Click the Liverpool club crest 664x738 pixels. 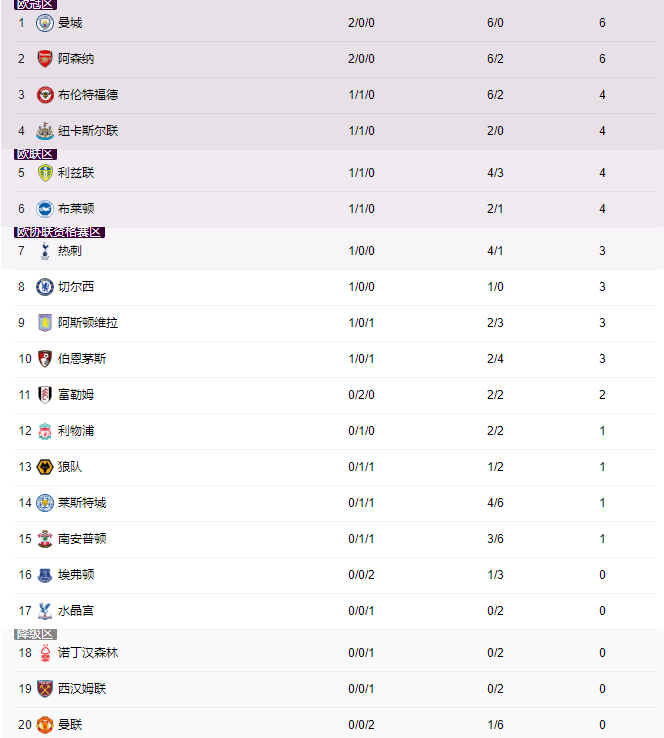(x=45, y=431)
